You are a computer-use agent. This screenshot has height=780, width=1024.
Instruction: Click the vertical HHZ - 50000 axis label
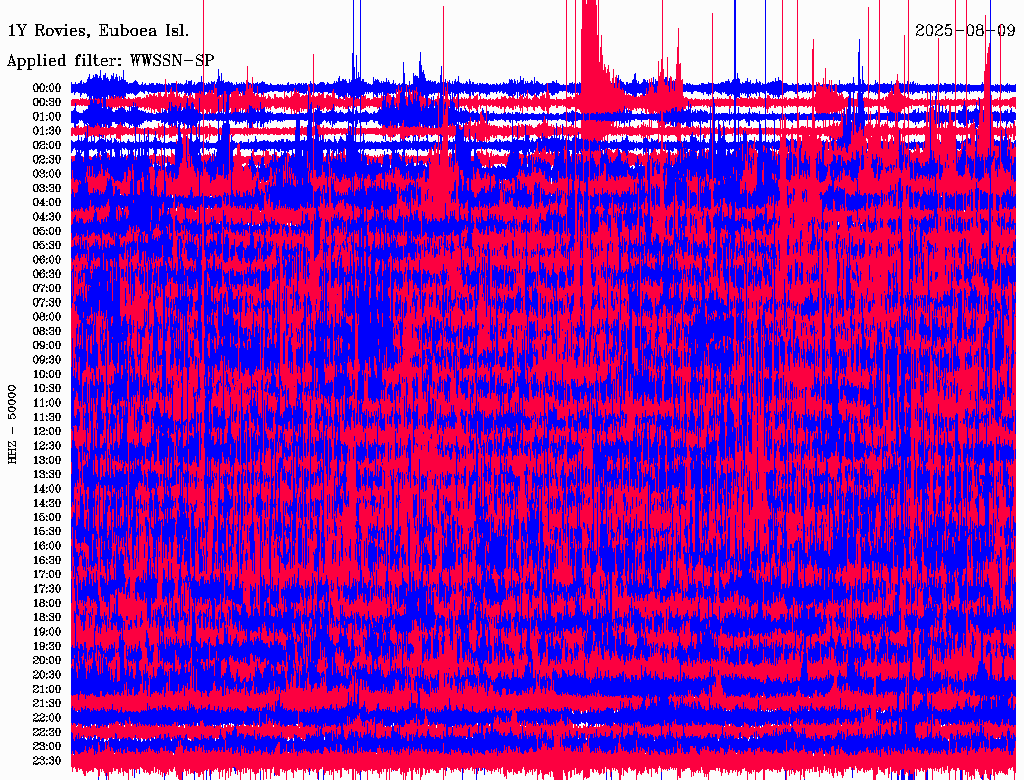coord(13,423)
